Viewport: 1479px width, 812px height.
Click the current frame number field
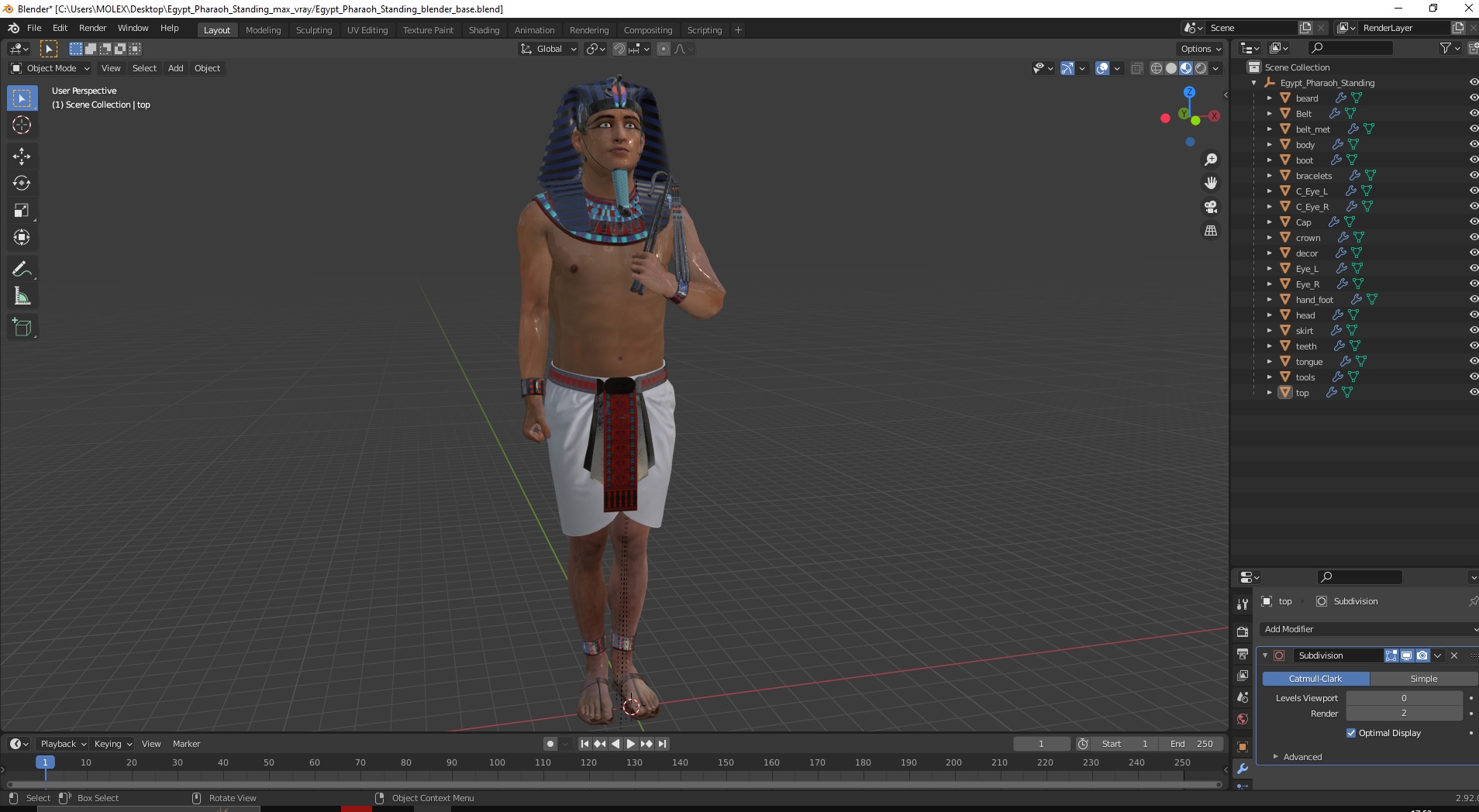click(x=1041, y=744)
